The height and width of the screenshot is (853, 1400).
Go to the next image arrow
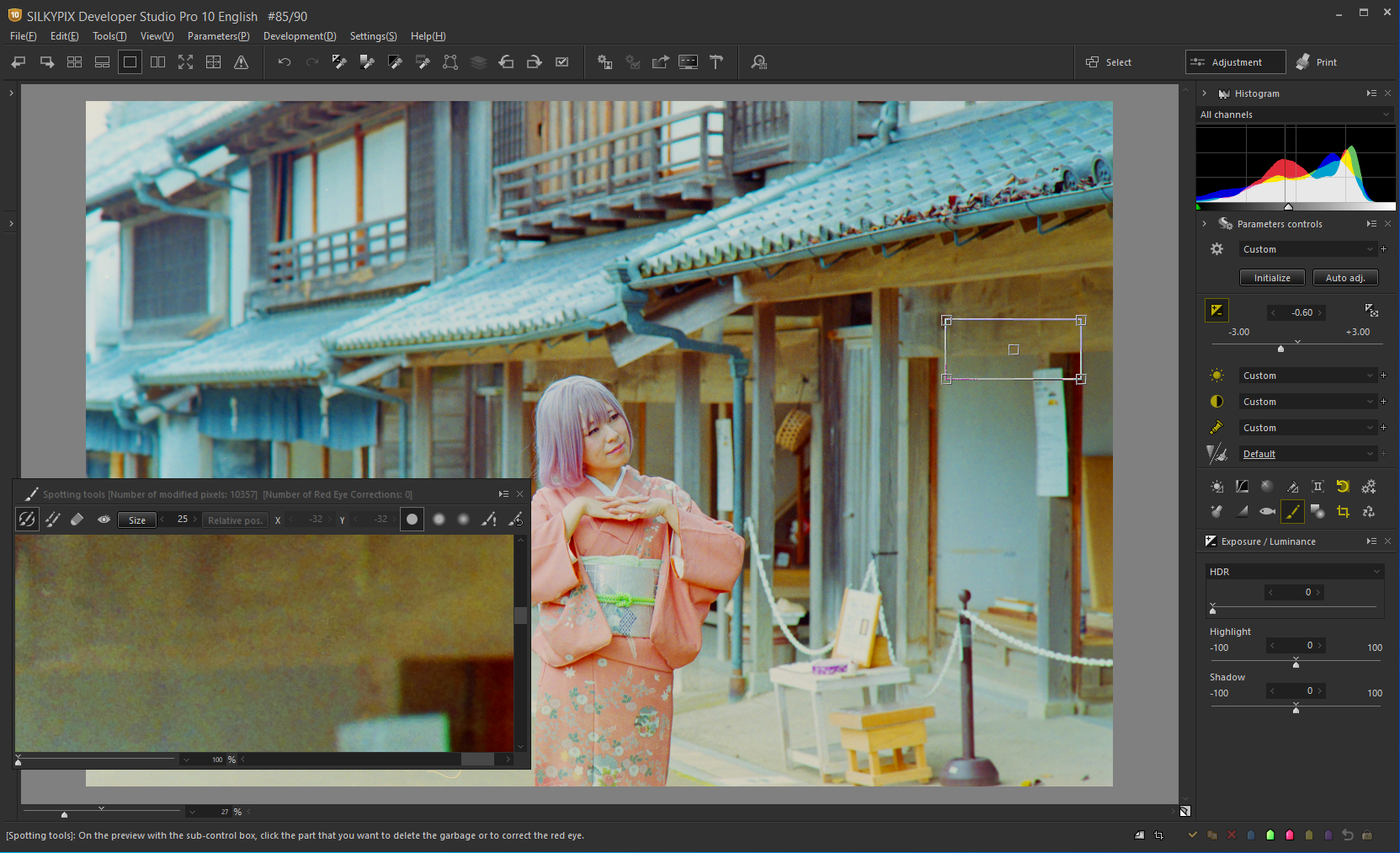tap(46, 62)
